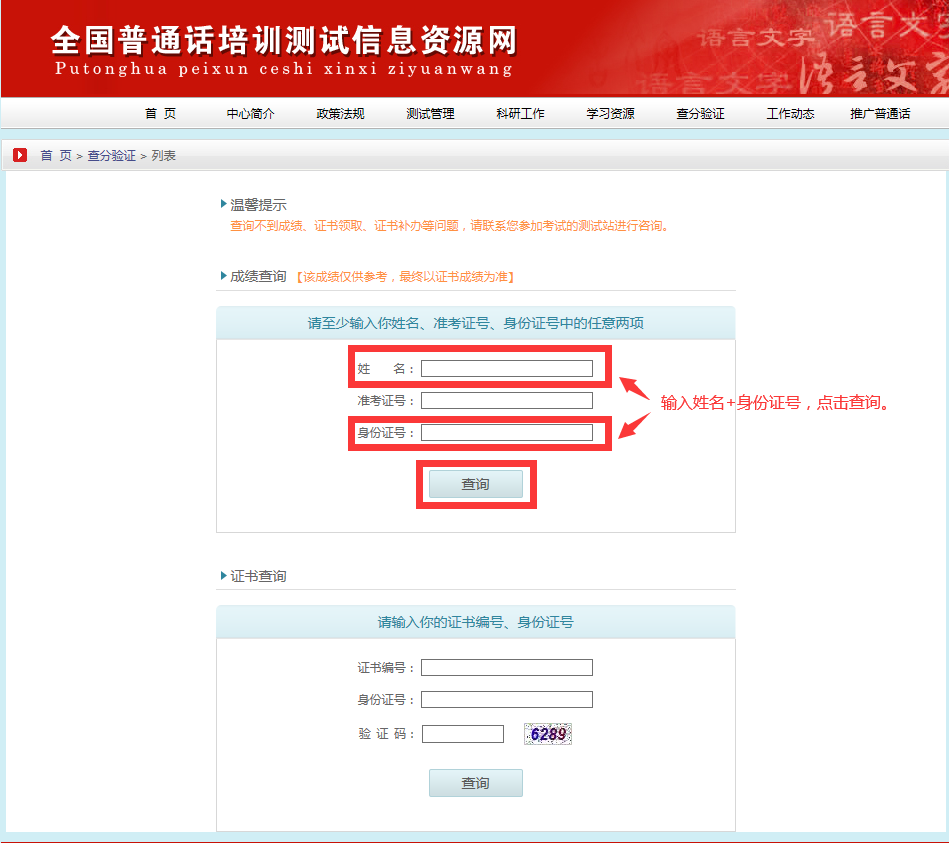Open the 首页 menu item
The width and height of the screenshot is (949, 843).
click(160, 114)
